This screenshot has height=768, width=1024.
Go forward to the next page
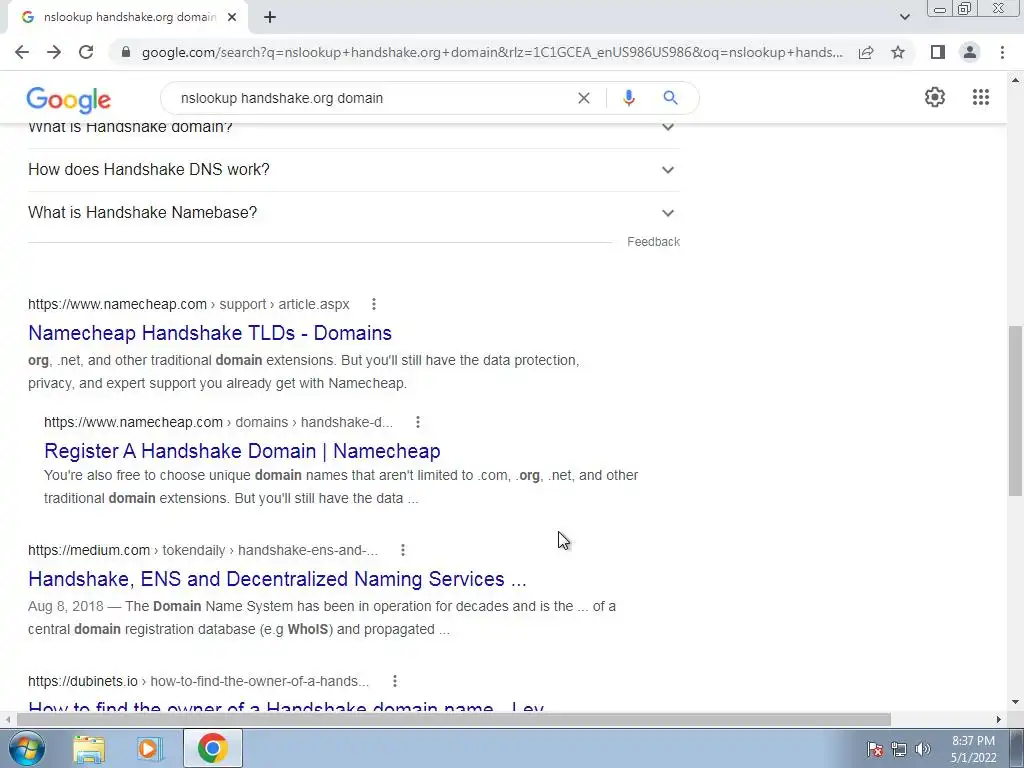pos(54,52)
